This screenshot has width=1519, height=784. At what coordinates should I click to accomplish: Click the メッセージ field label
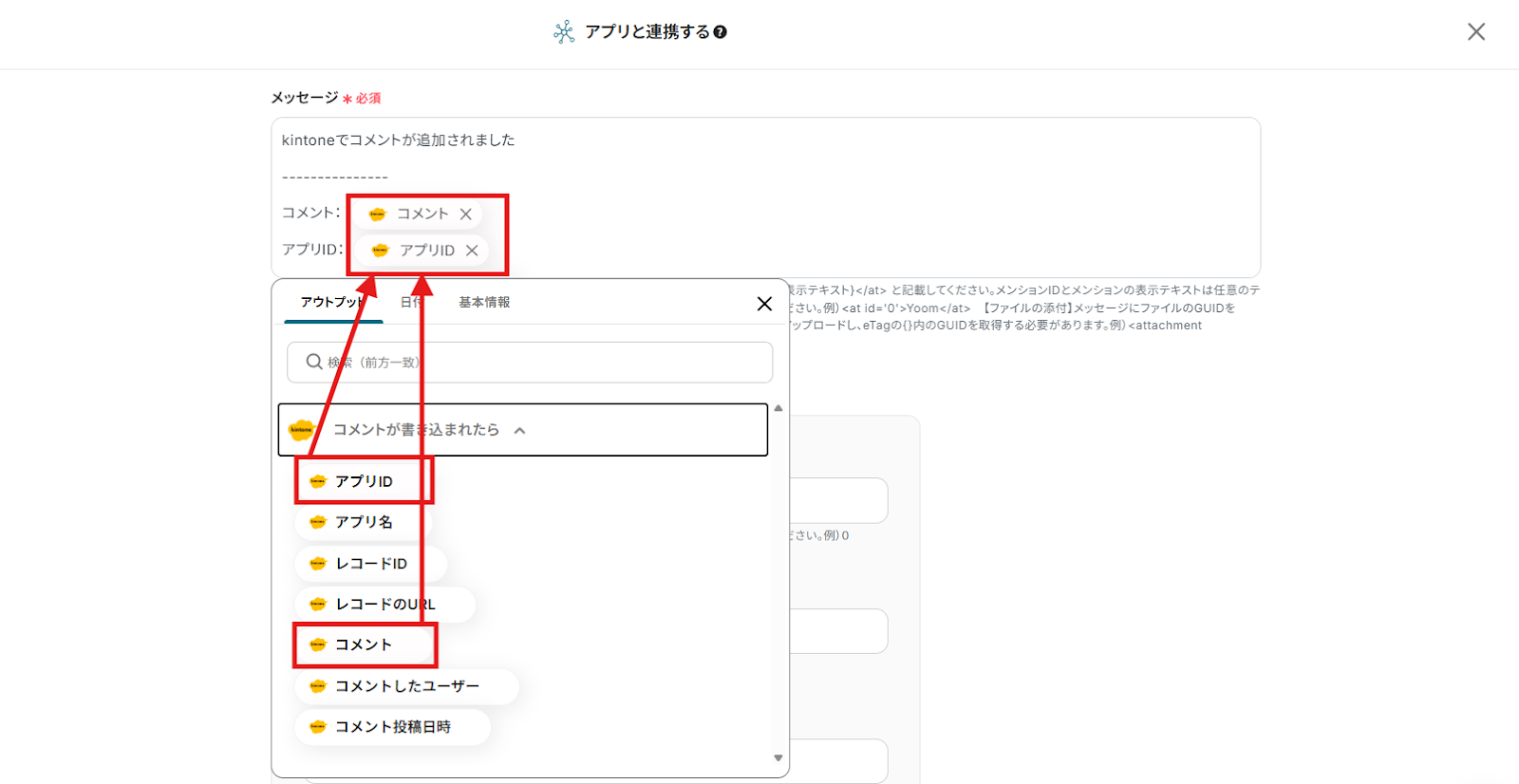click(304, 98)
